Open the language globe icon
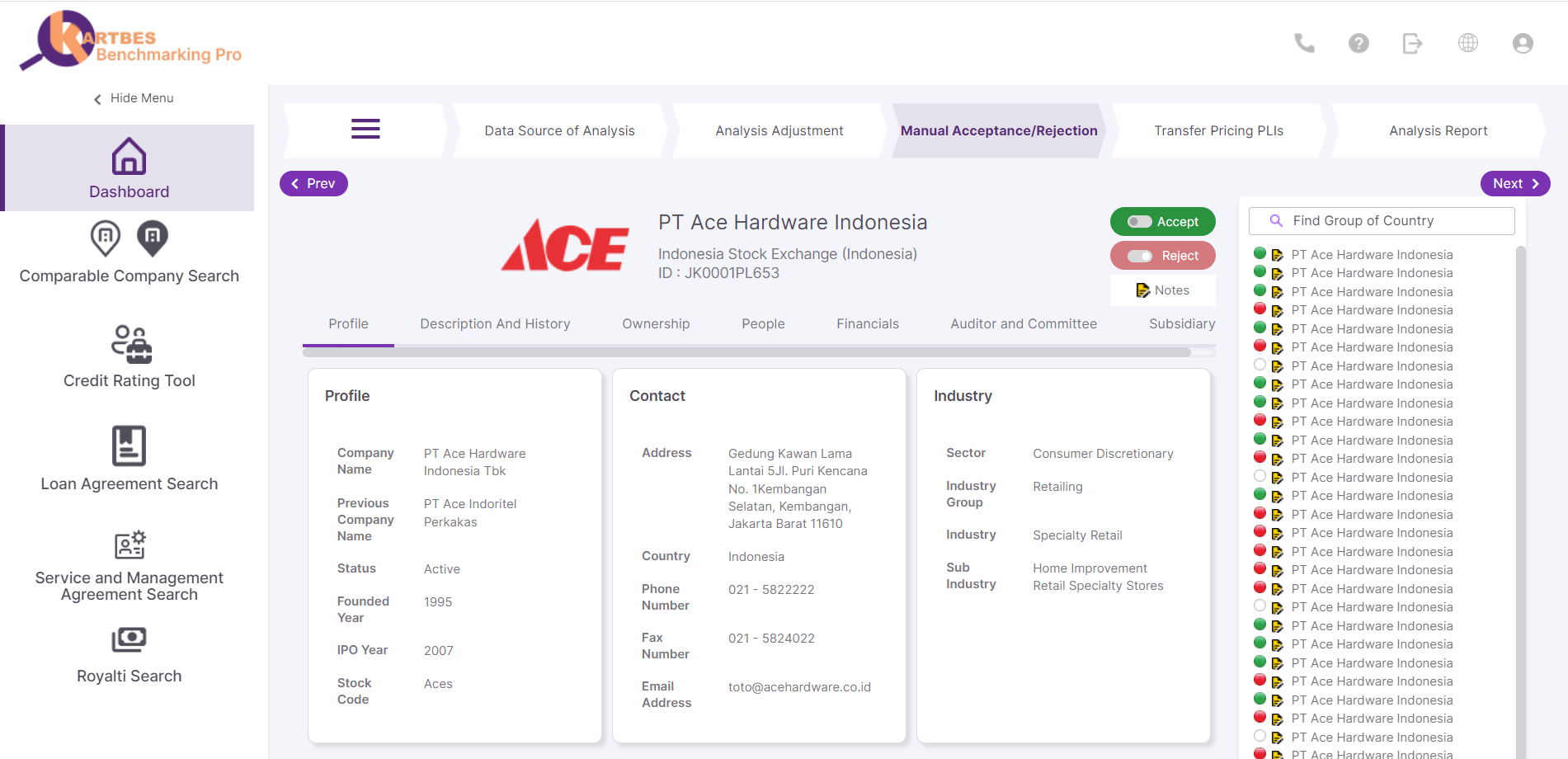 point(1468,43)
